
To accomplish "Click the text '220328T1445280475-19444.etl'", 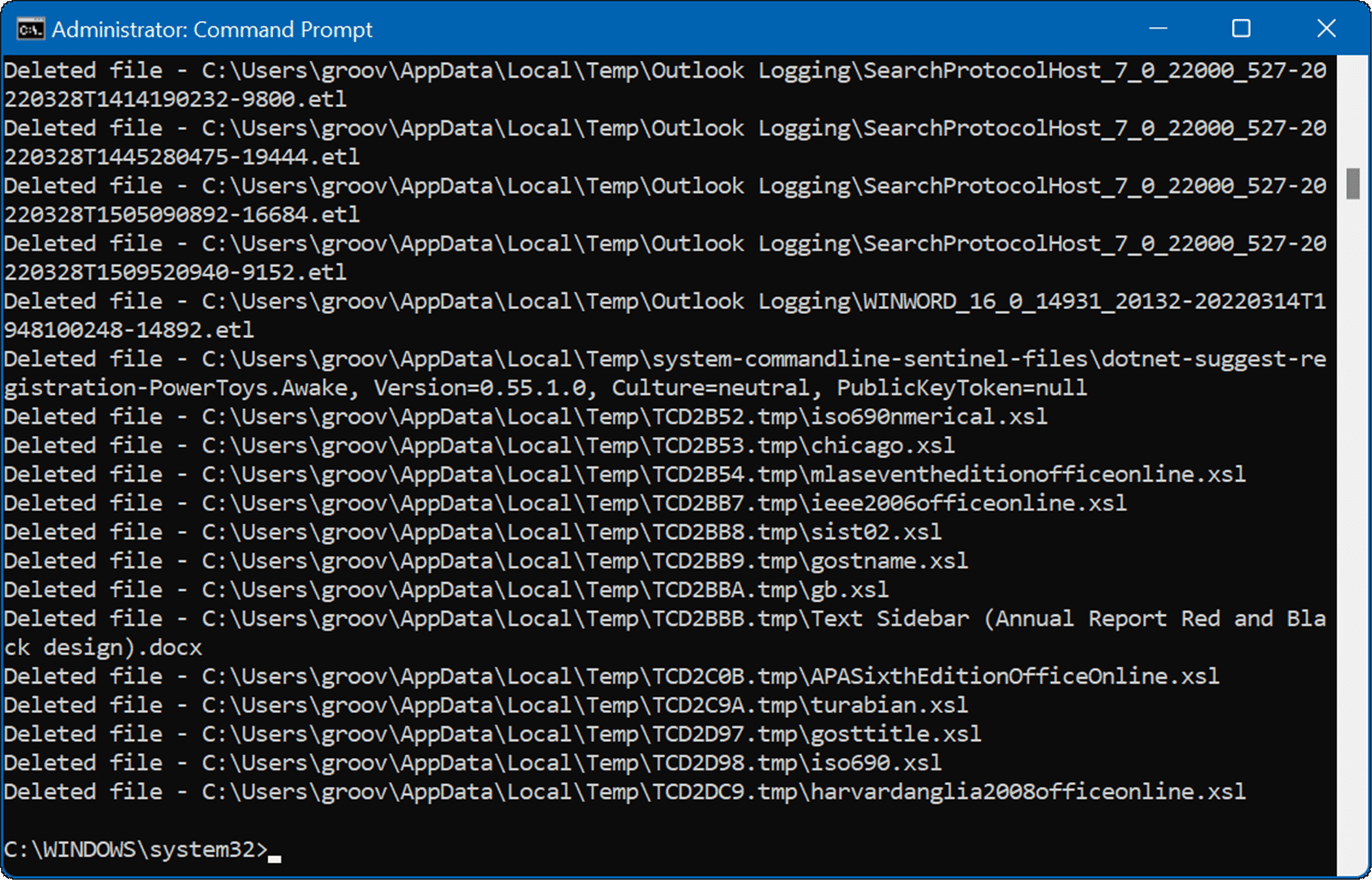I will [x=182, y=157].
